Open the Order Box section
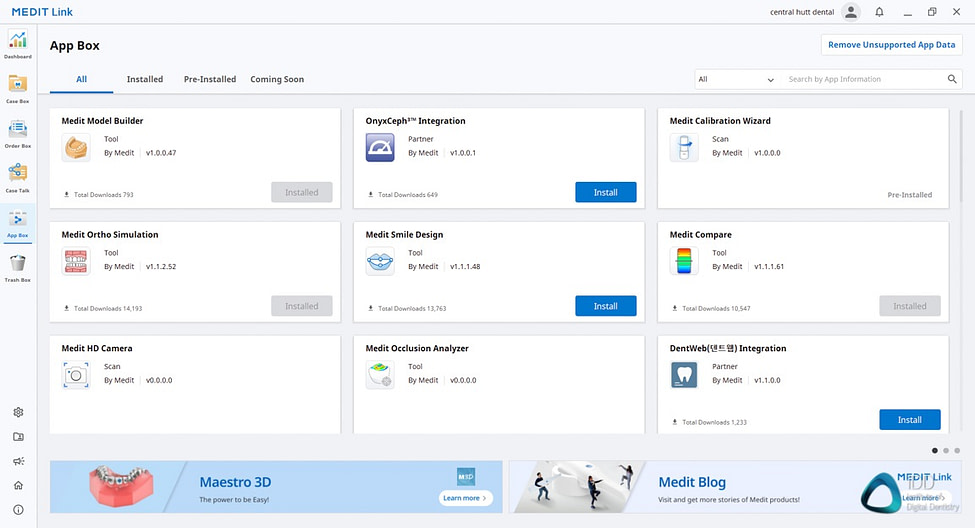This screenshot has width=975, height=528. pos(17,132)
